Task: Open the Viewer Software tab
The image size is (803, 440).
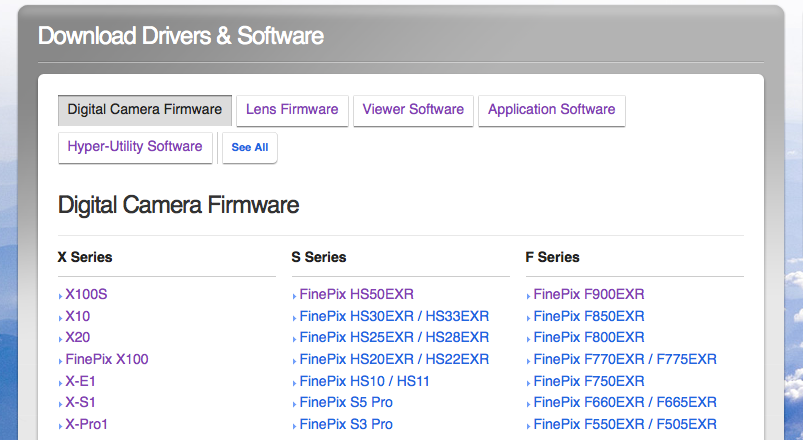Action: 413,110
